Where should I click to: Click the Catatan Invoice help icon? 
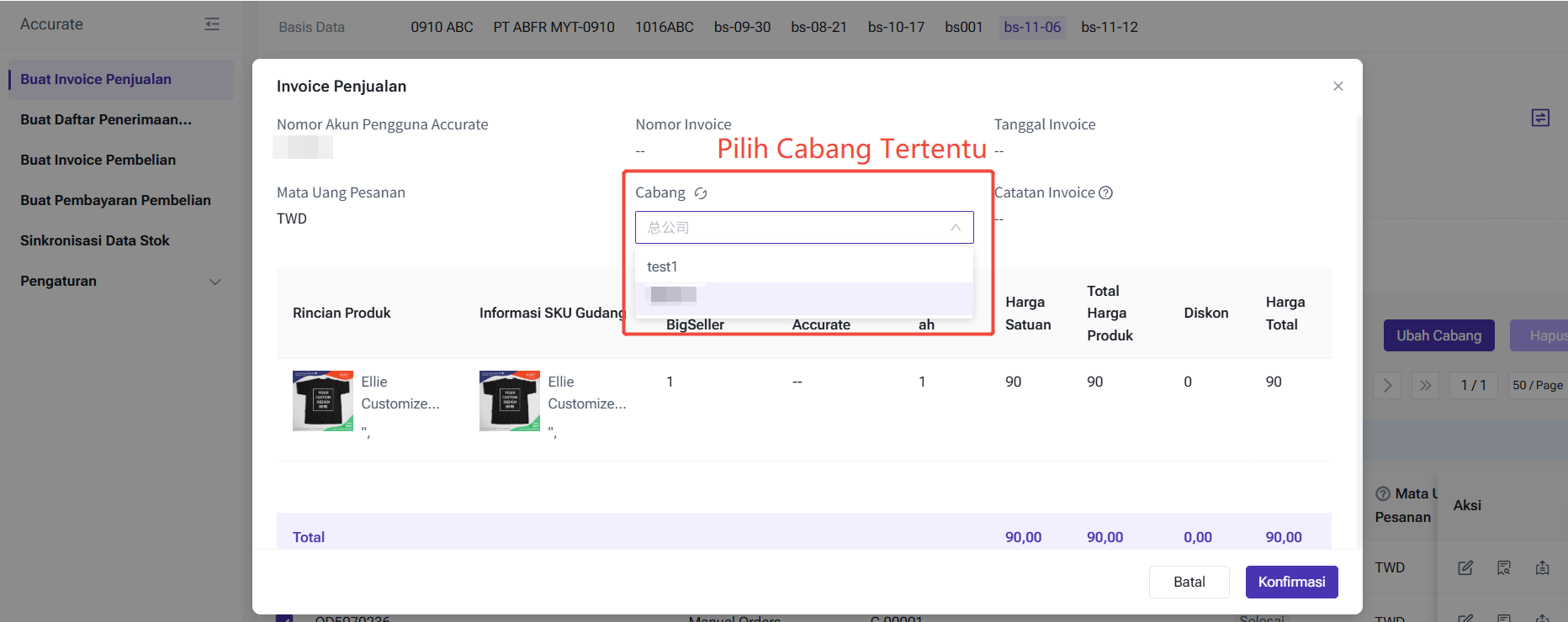point(1106,192)
